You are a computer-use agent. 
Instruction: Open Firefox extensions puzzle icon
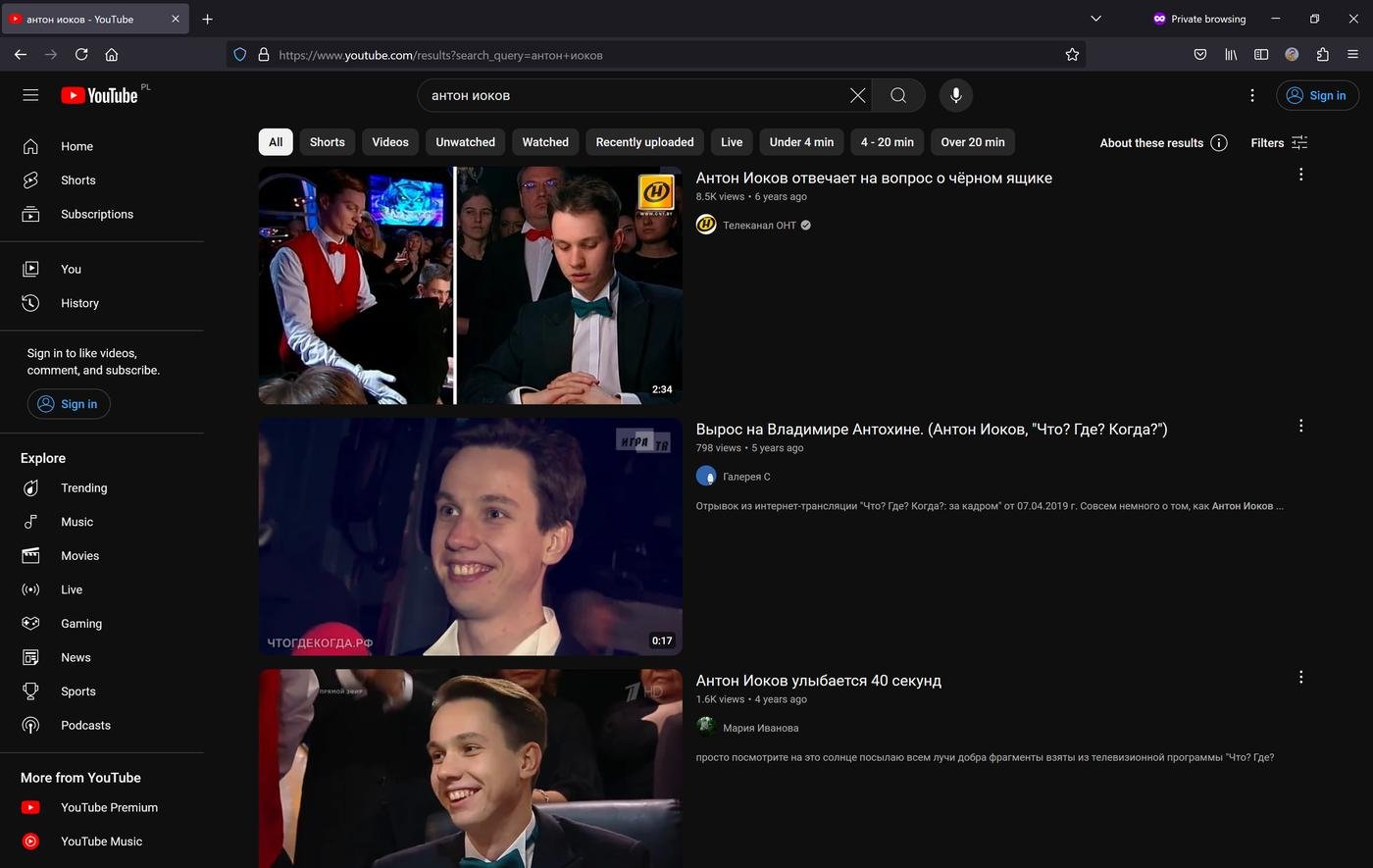coord(1322,55)
